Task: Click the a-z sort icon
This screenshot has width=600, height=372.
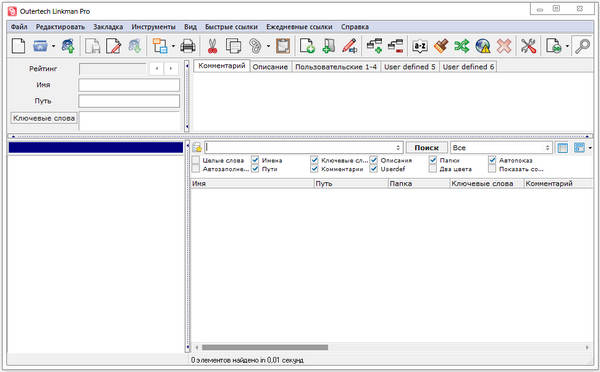Action: [x=420, y=46]
